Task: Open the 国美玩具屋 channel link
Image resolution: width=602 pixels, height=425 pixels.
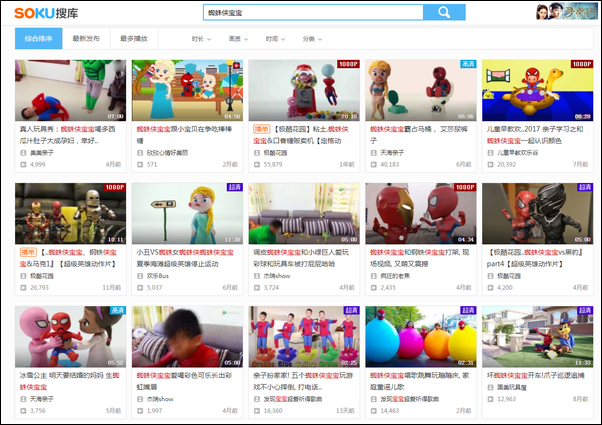Action: click(512, 387)
